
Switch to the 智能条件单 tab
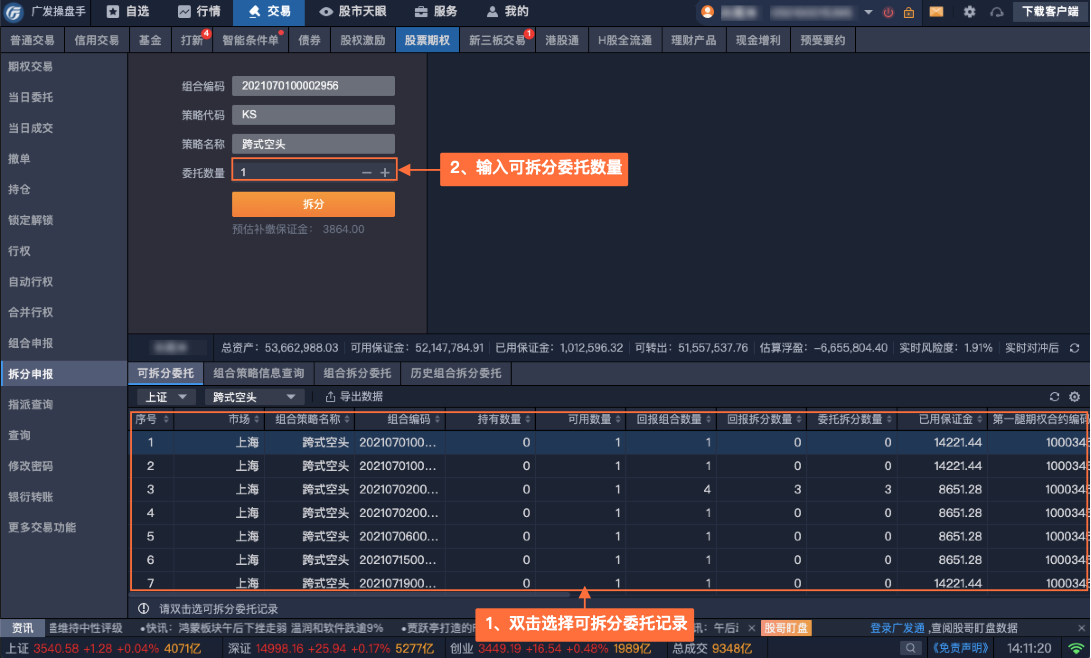click(250, 40)
